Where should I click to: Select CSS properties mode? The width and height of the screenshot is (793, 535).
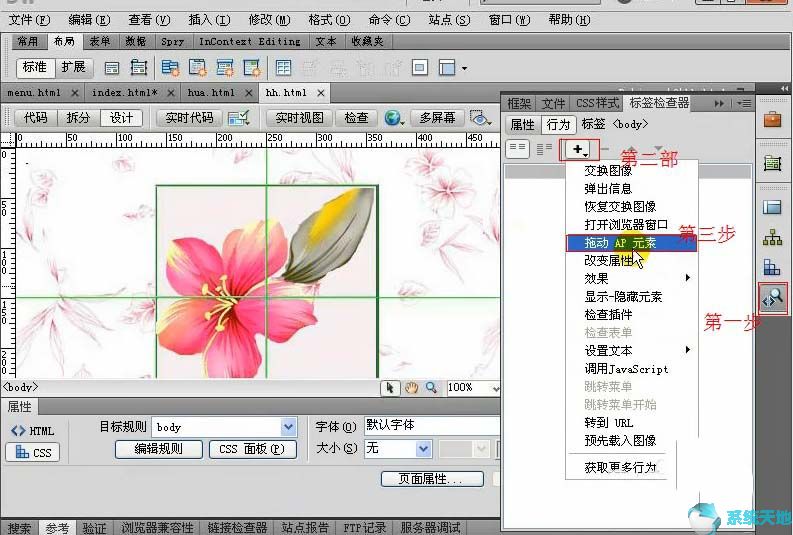[32, 452]
